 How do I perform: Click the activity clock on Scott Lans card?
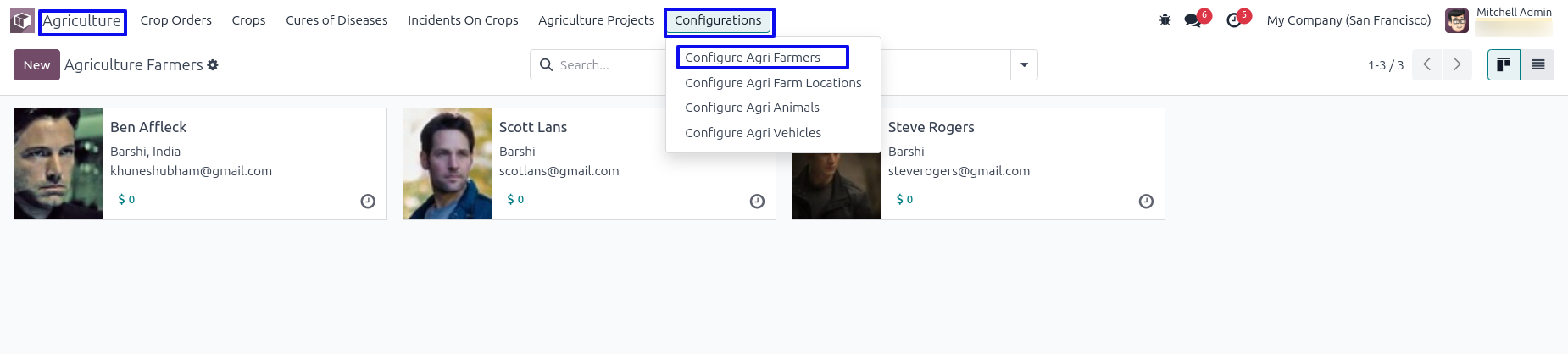[x=757, y=202]
